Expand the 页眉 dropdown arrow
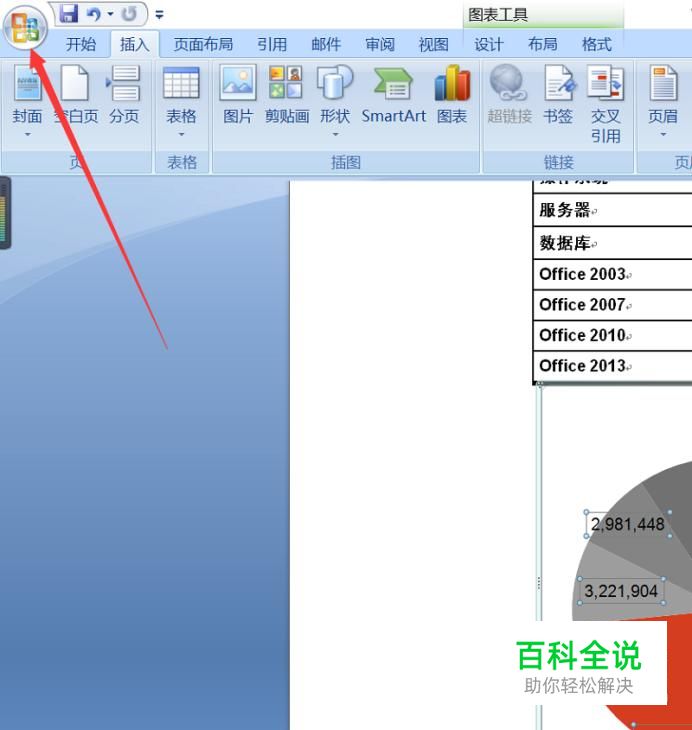This screenshot has width=692, height=730. tap(663, 135)
